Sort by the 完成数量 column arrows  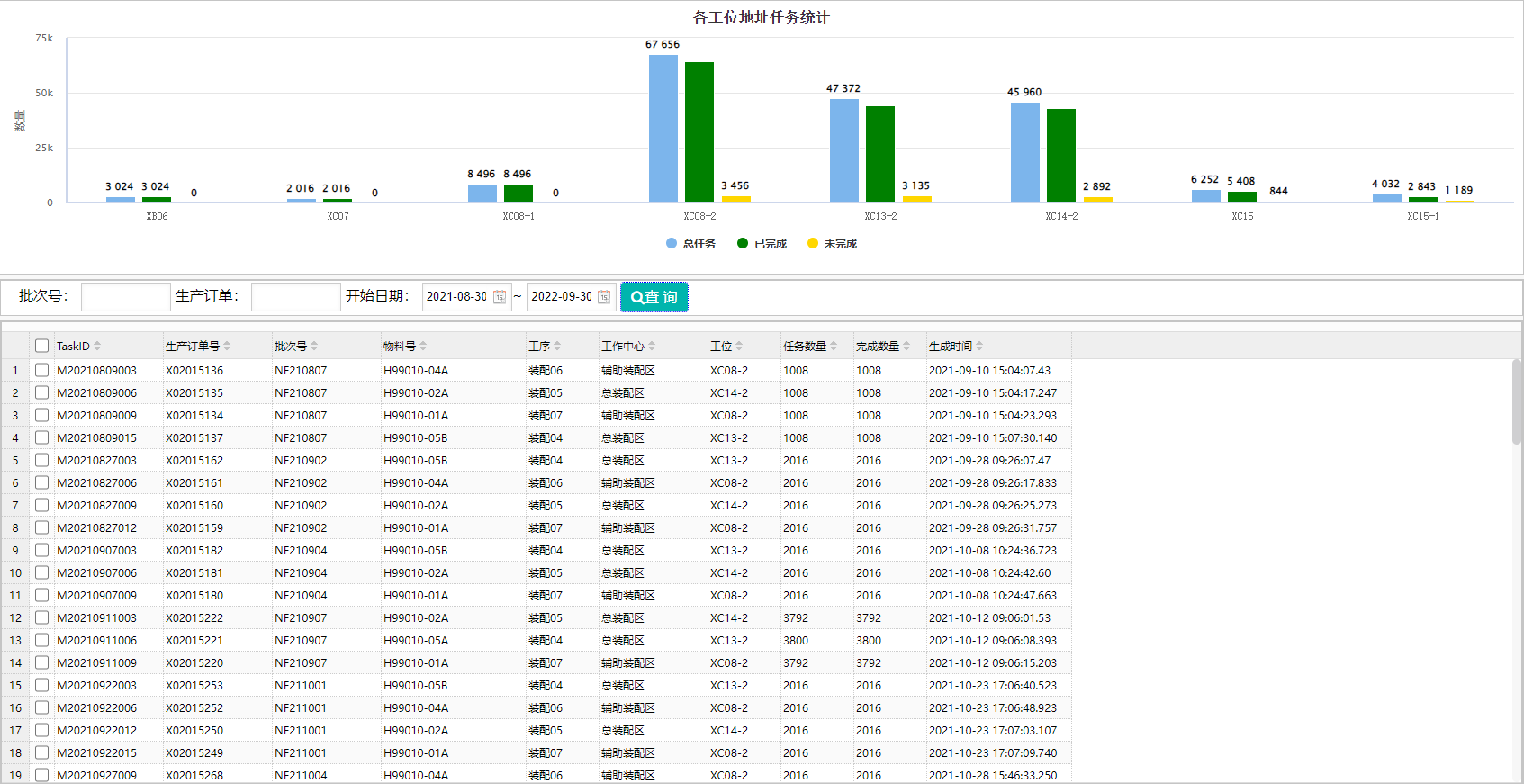point(906,346)
